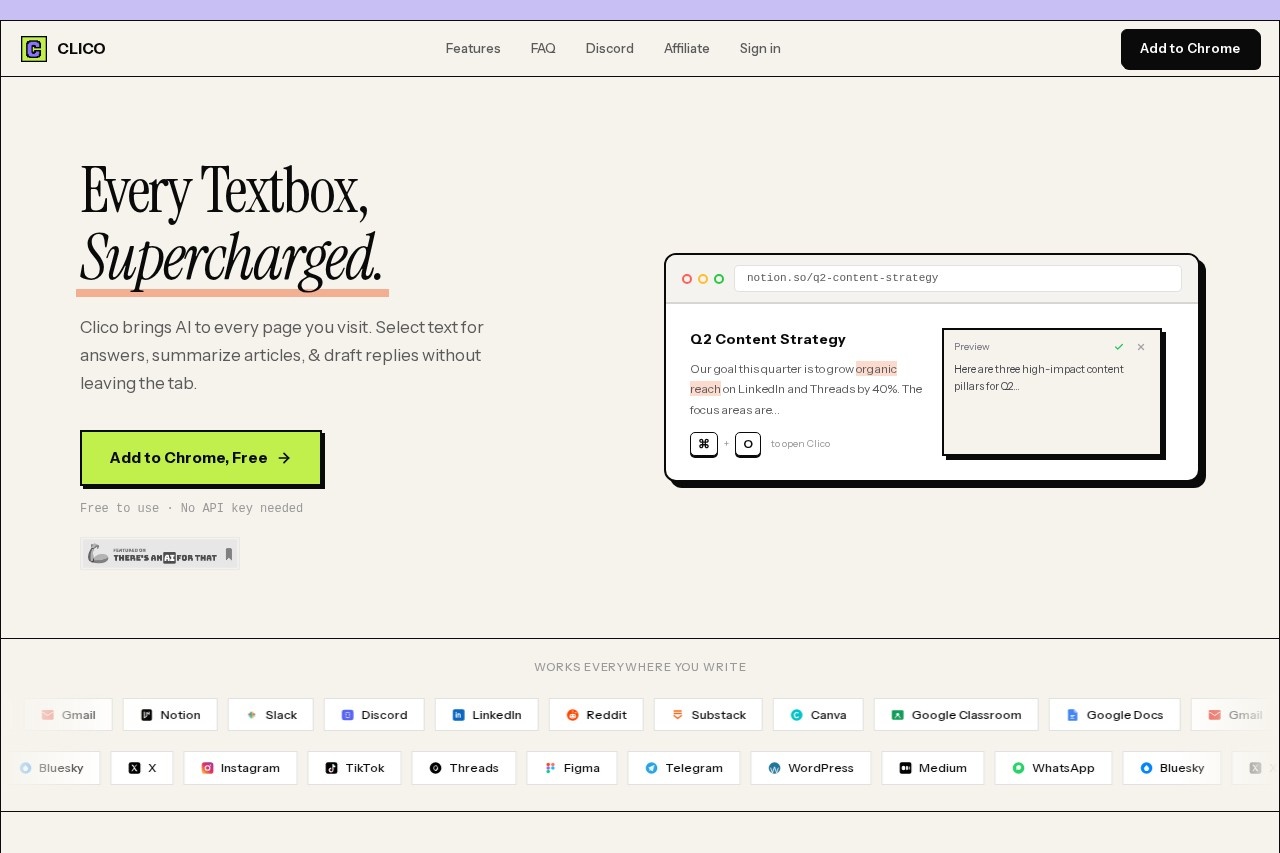Click the Slack icon in the integrations row

coord(251,714)
